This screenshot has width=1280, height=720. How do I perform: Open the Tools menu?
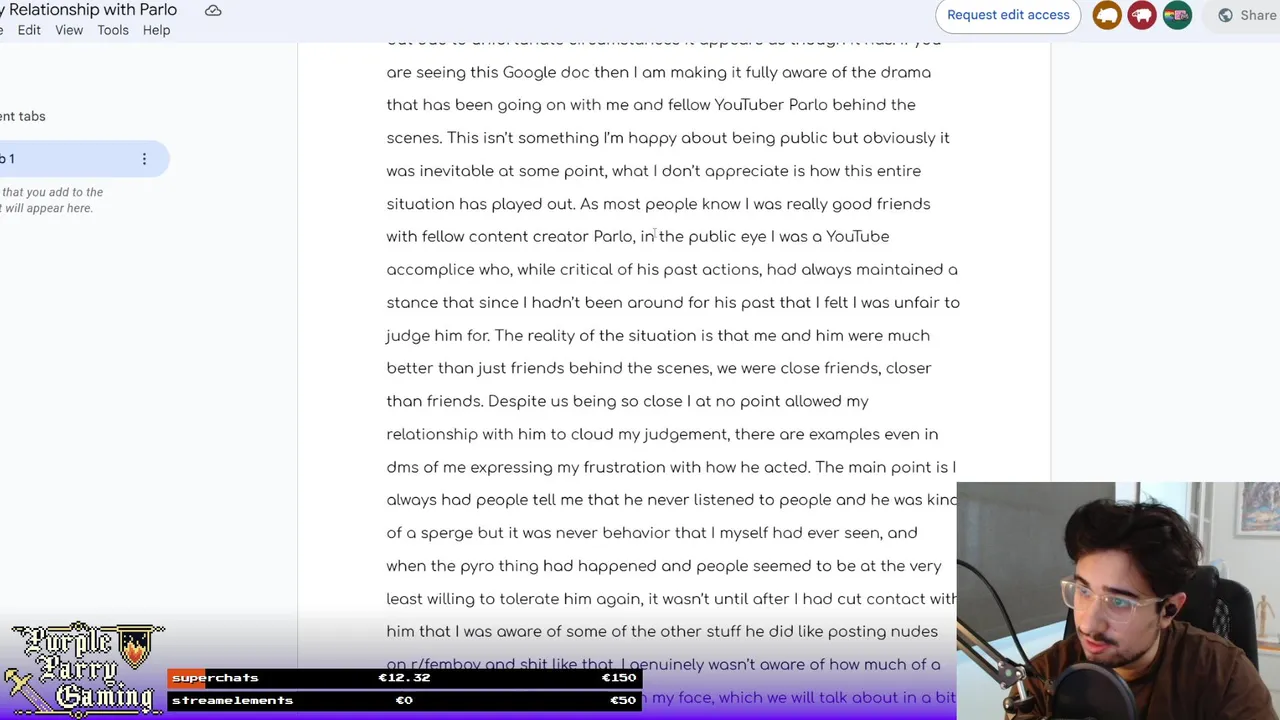(x=113, y=30)
